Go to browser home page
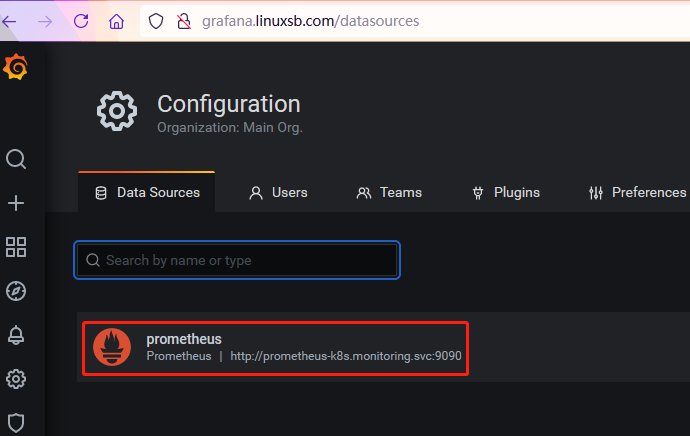The height and width of the screenshot is (436, 690). point(117,20)
